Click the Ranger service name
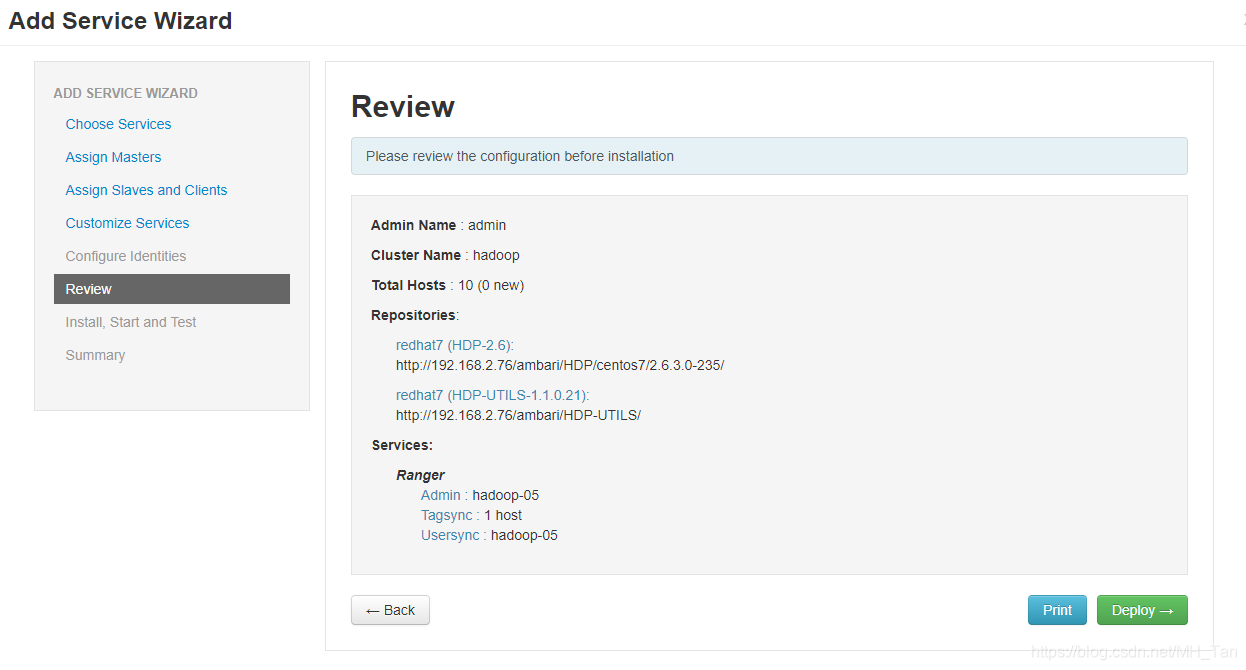Screen dimensions: 1246x670 (x=420, y=475)
